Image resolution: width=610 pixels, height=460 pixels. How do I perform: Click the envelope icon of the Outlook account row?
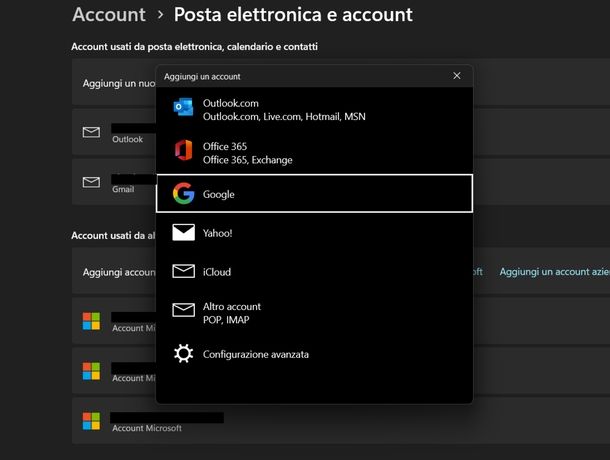tap(91, 132)
